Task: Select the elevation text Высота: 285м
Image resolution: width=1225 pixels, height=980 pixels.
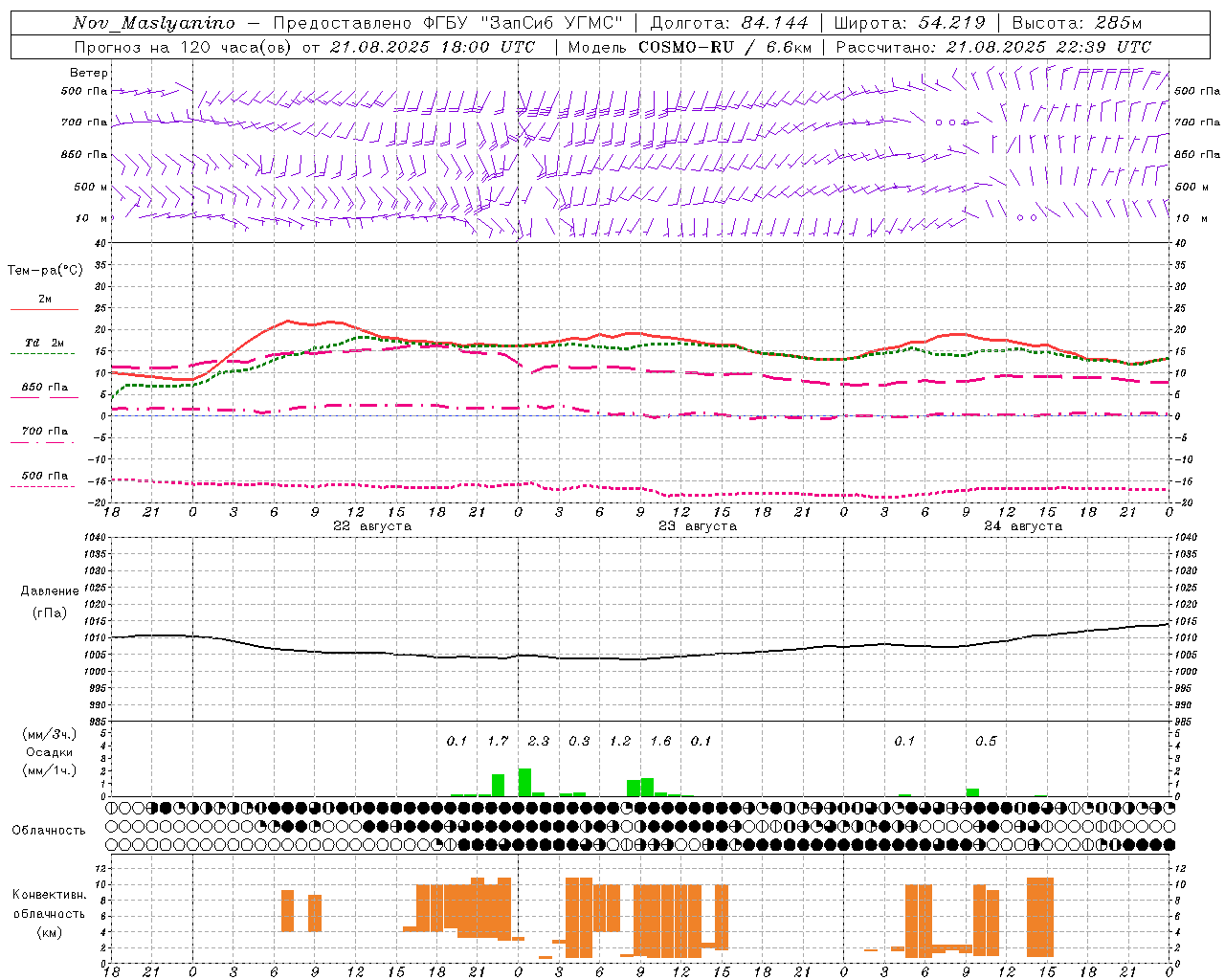Action: [1077, 23]
